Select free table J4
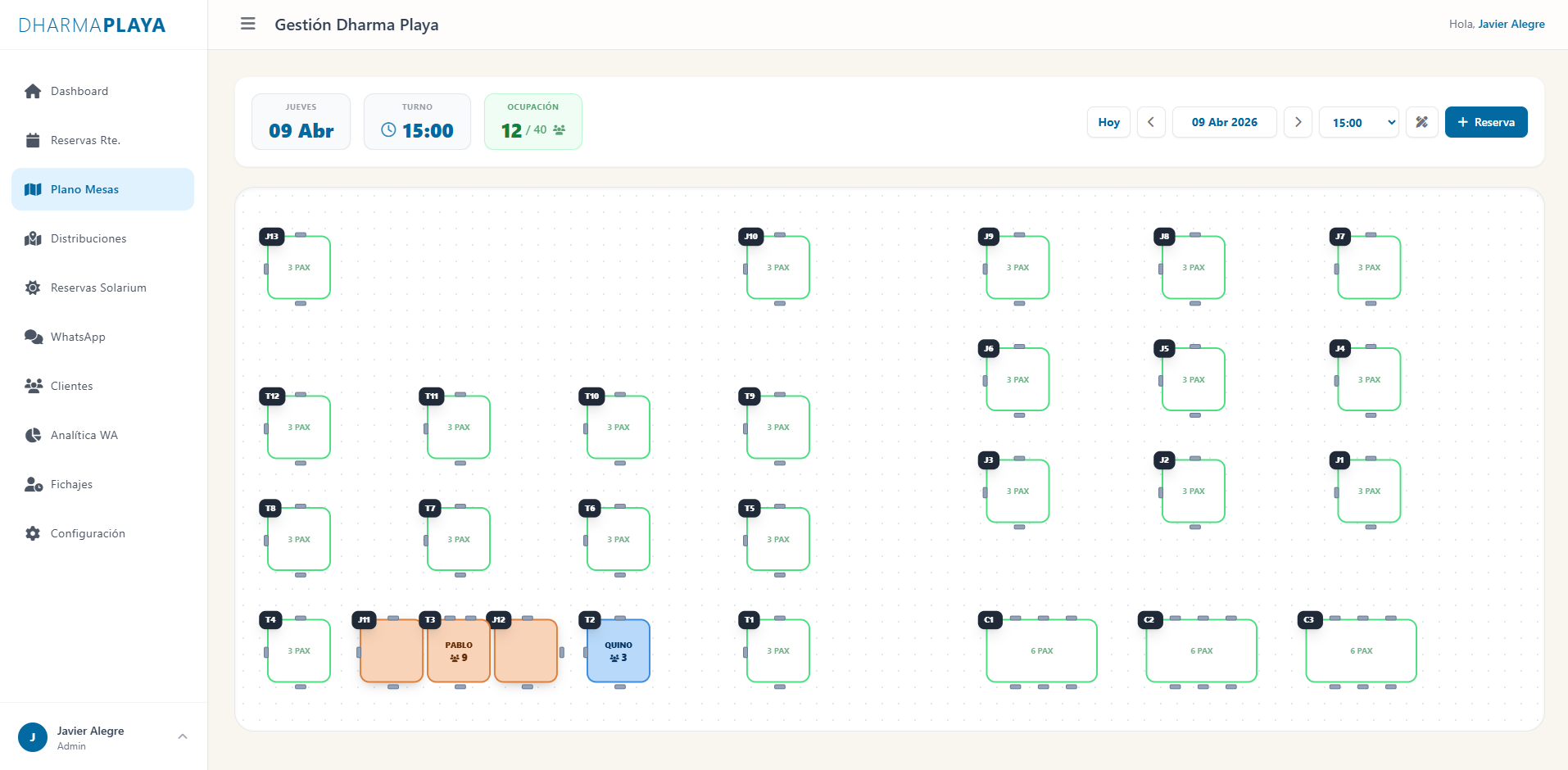1568x770 pixels. point(1369,379)
